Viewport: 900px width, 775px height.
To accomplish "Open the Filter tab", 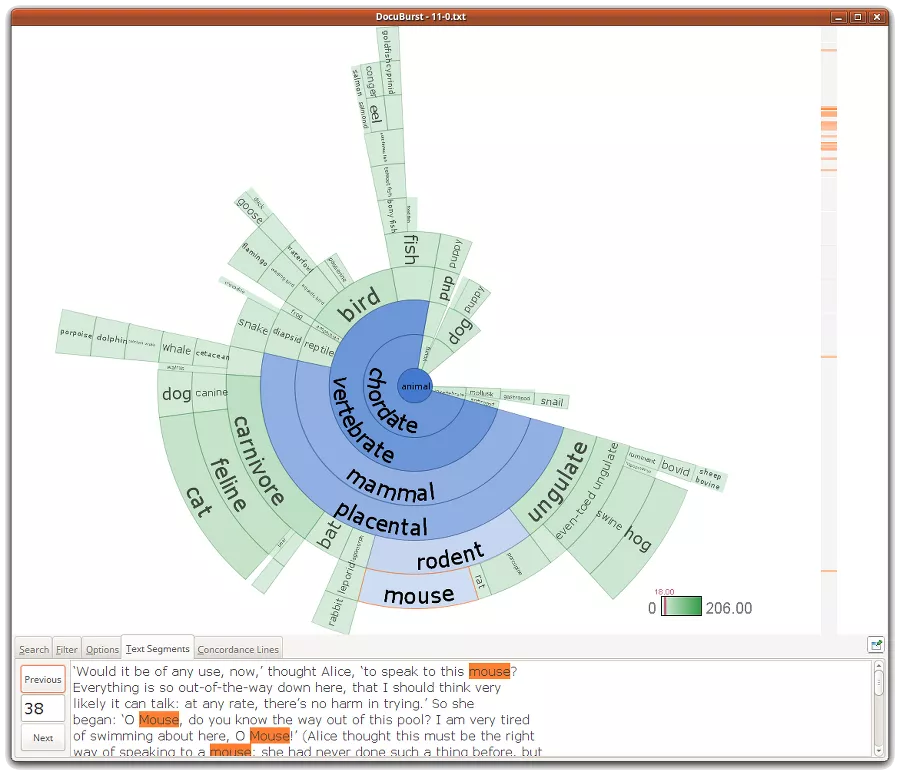I will click(66, 648).
